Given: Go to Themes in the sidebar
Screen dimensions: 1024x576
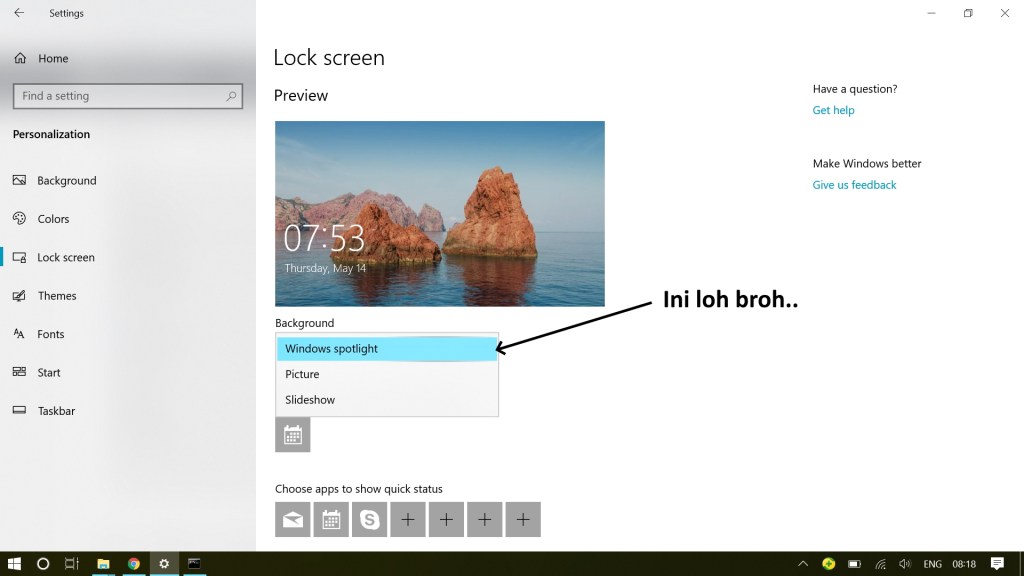Looking at the screenshot, I should [56, 296].
